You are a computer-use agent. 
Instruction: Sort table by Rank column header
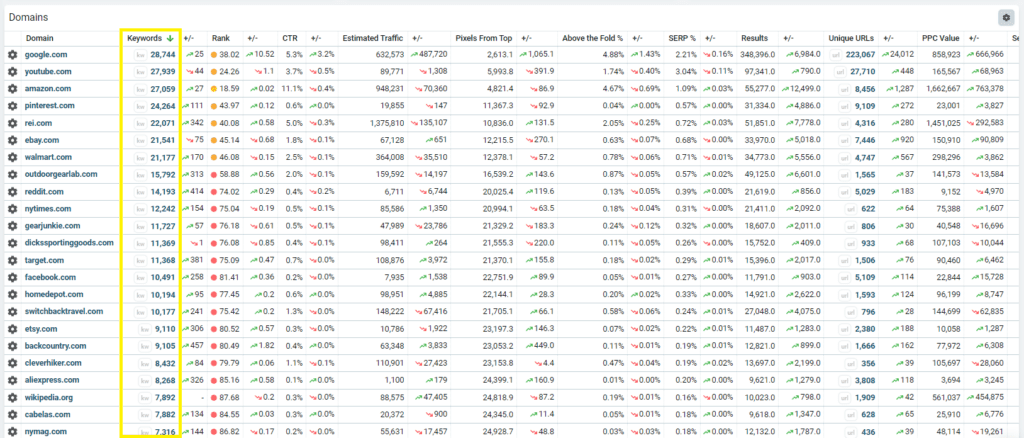[x=220, y=39]
